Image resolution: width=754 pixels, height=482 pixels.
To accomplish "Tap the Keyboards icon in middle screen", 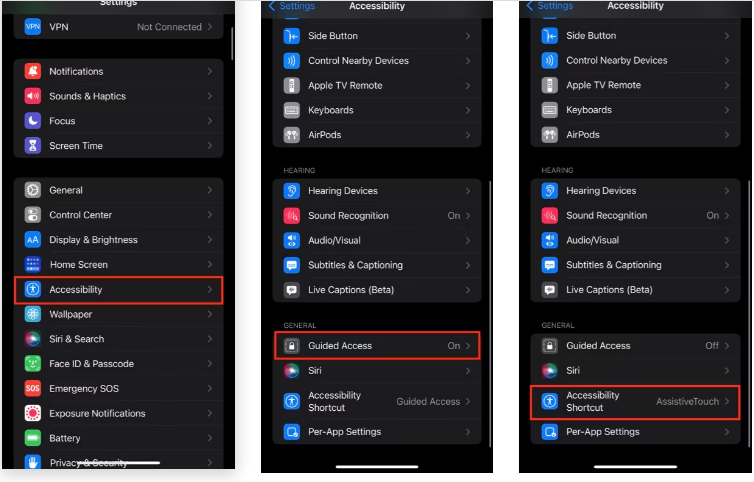I will point(291,110).
